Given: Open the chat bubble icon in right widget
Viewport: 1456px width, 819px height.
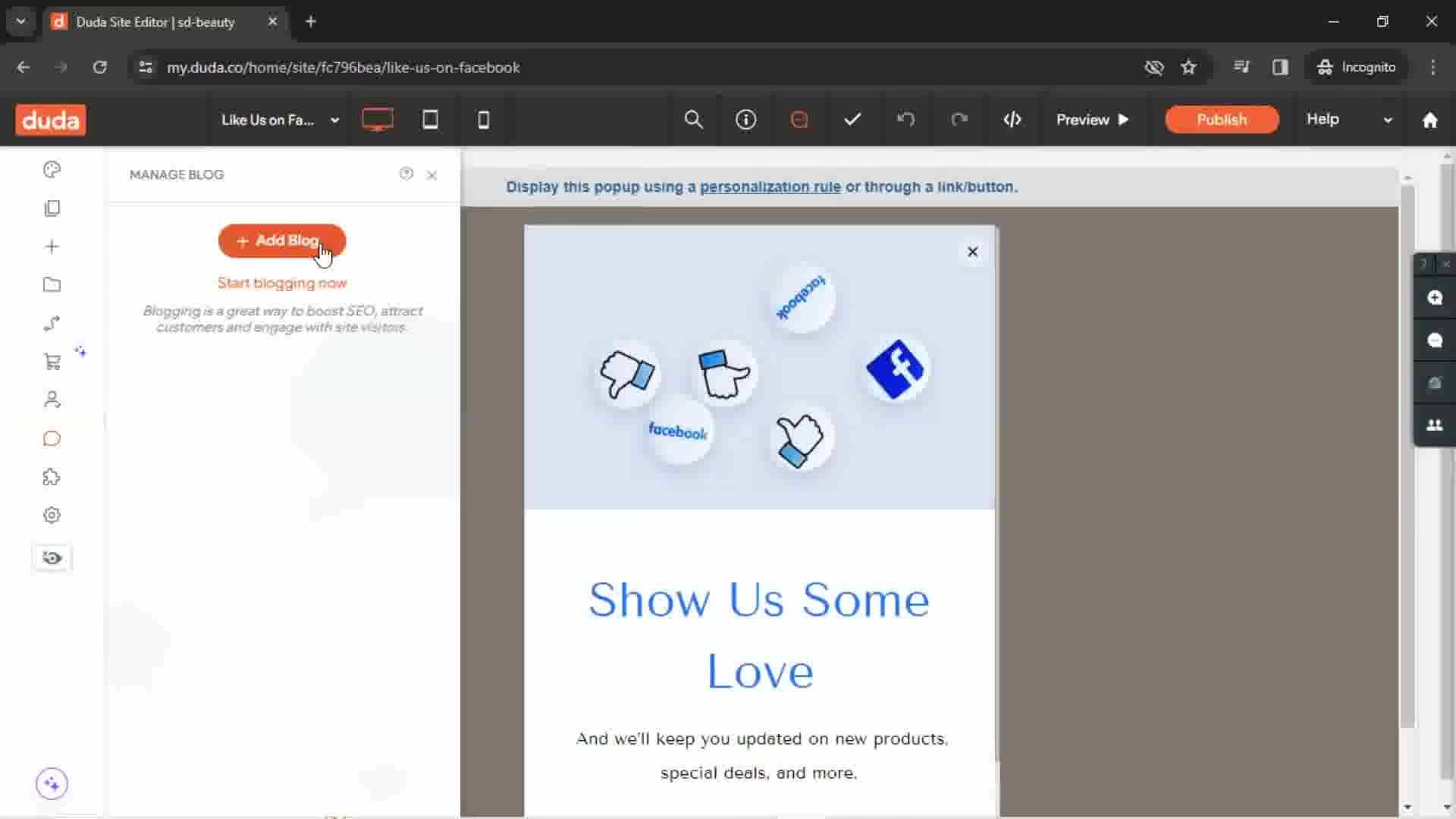Looking at the screenshot, I should click(x=1435, y=340).
